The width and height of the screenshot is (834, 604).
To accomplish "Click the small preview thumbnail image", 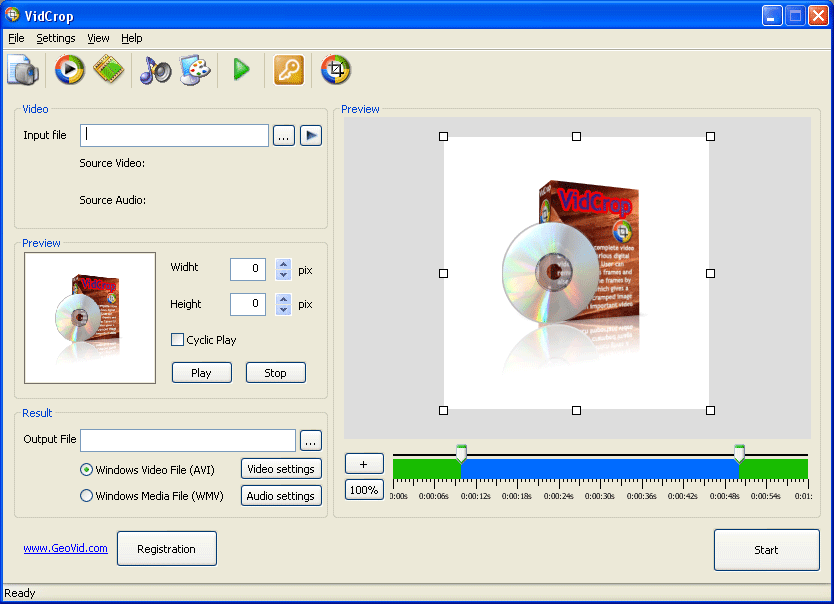I will (90, 318).
